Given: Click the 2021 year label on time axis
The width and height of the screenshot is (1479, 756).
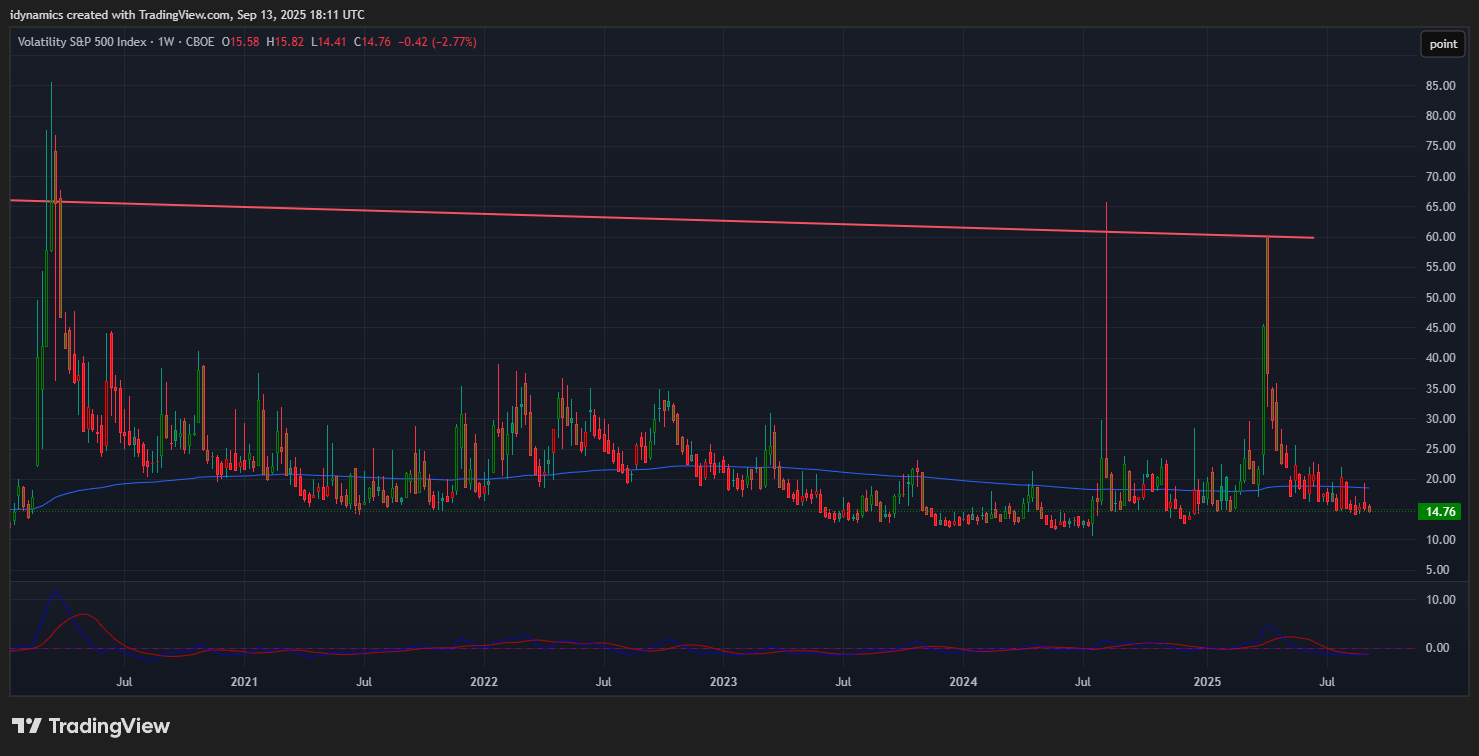Looking at the screenshot, I should (244, 682).
